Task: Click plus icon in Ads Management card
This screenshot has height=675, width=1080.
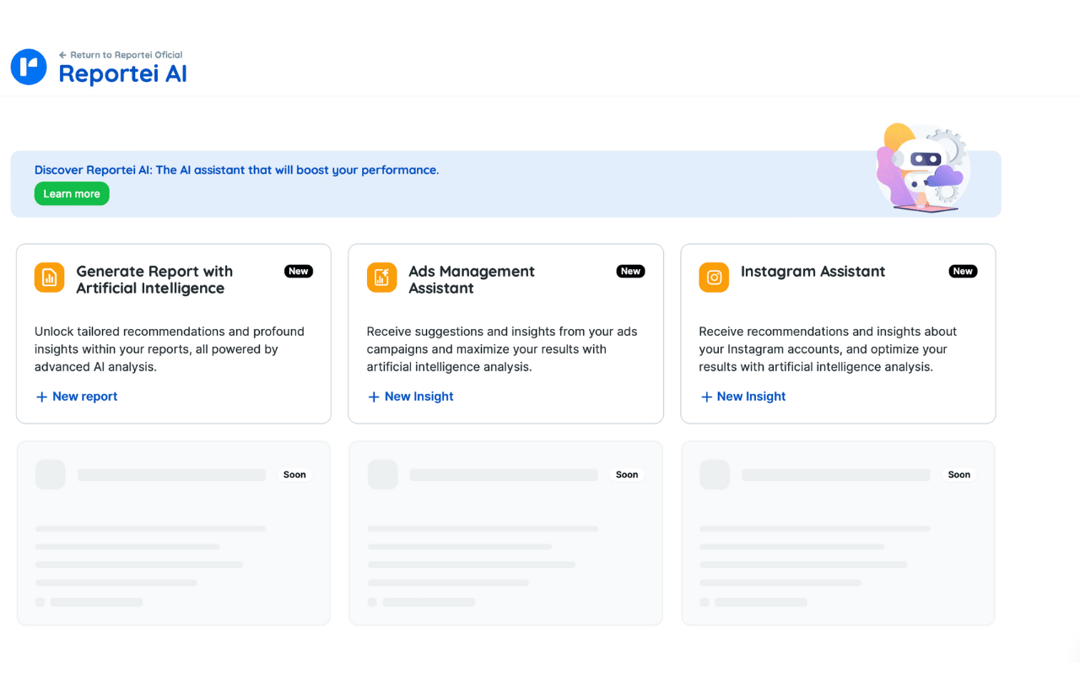Action: point(373,397)
